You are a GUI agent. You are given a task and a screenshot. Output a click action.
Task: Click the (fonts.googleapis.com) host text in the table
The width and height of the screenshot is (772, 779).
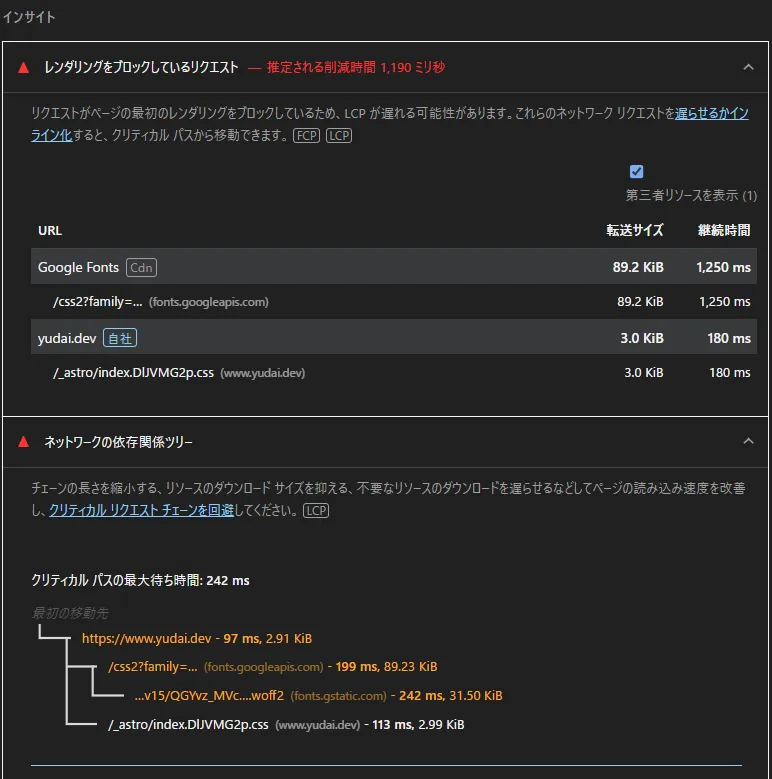[x=209, y=302]
